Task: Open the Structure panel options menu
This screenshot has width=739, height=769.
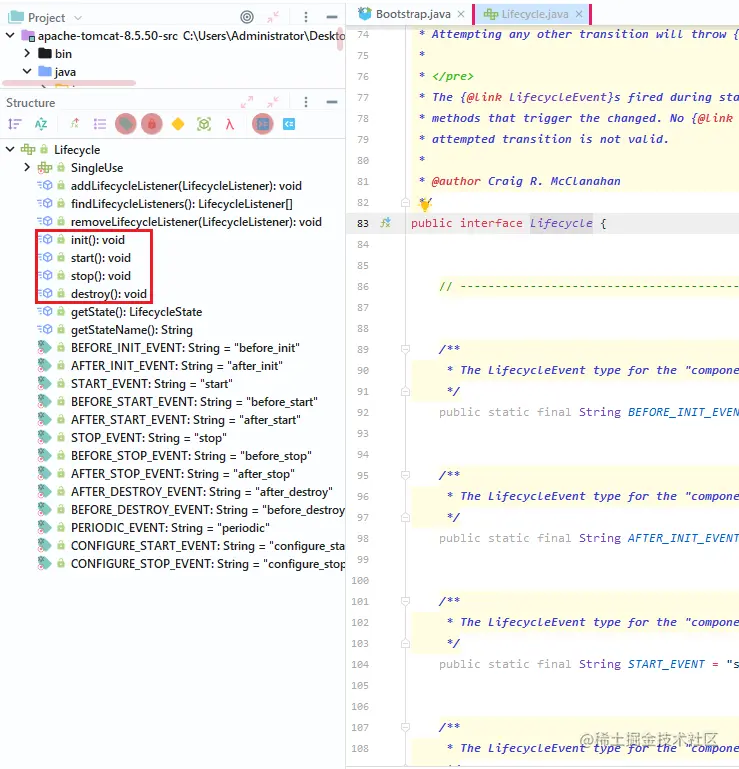Action: coord(306,102)
